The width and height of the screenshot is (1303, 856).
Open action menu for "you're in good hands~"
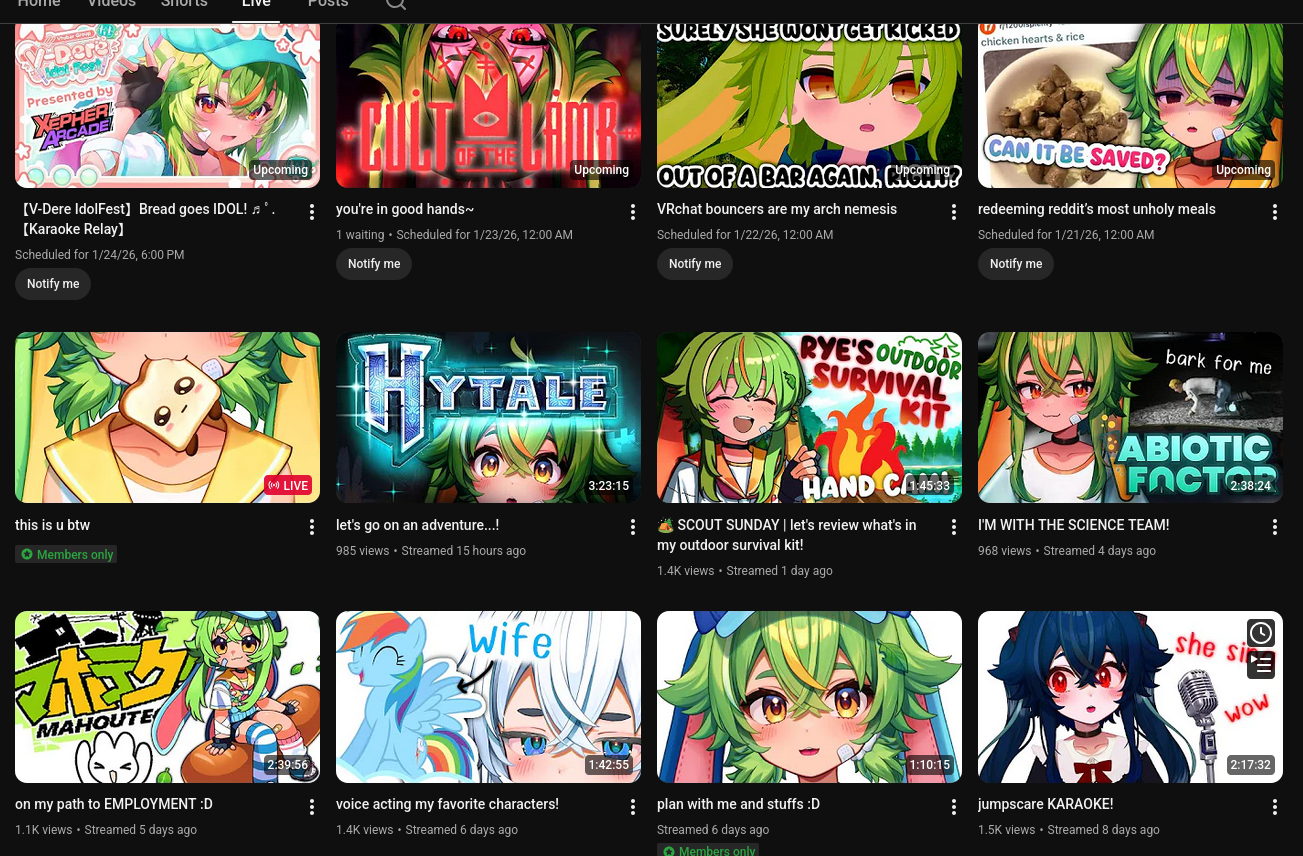point(633,212)
